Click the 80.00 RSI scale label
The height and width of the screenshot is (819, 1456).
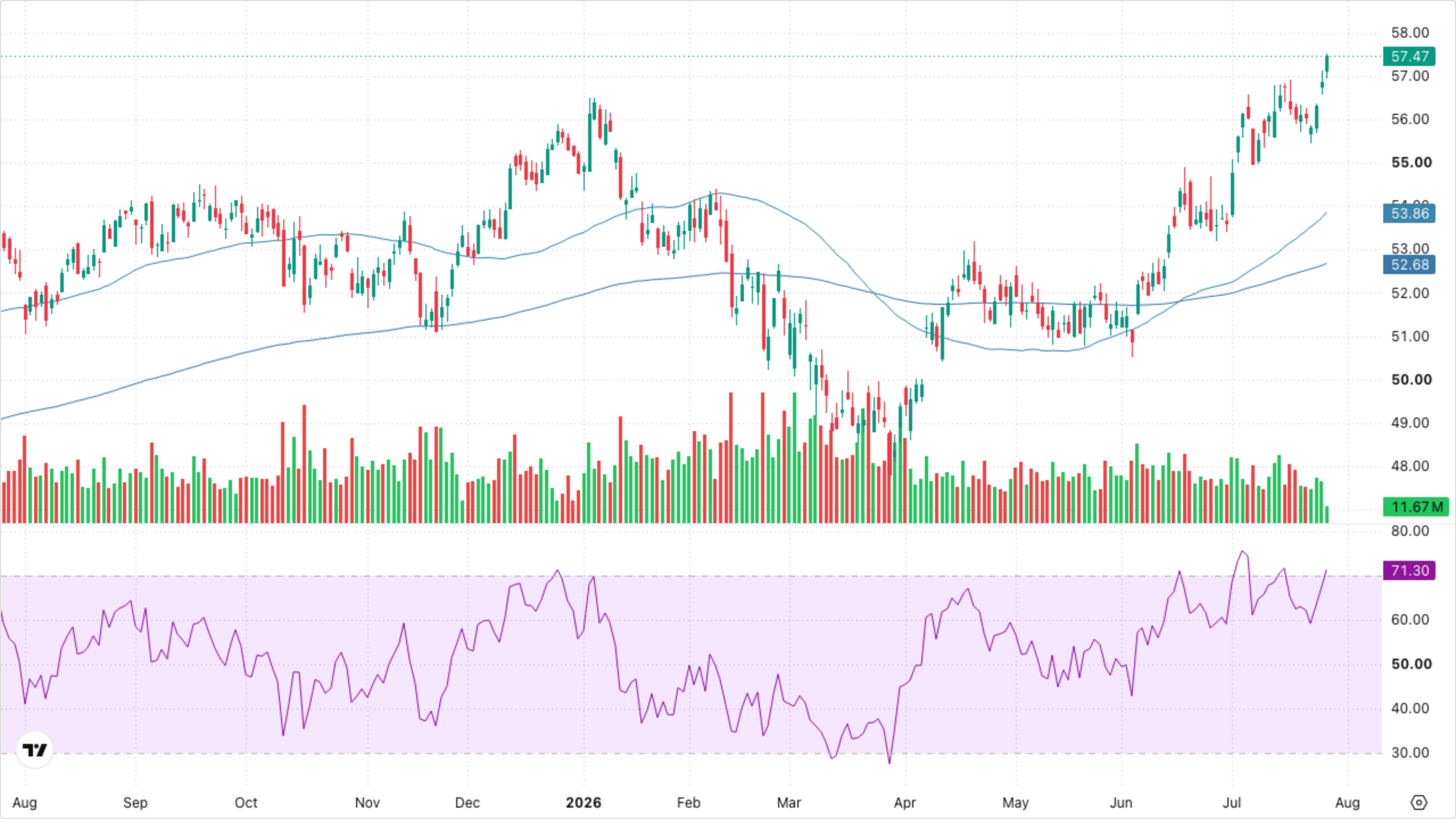tap(1410, 531)
